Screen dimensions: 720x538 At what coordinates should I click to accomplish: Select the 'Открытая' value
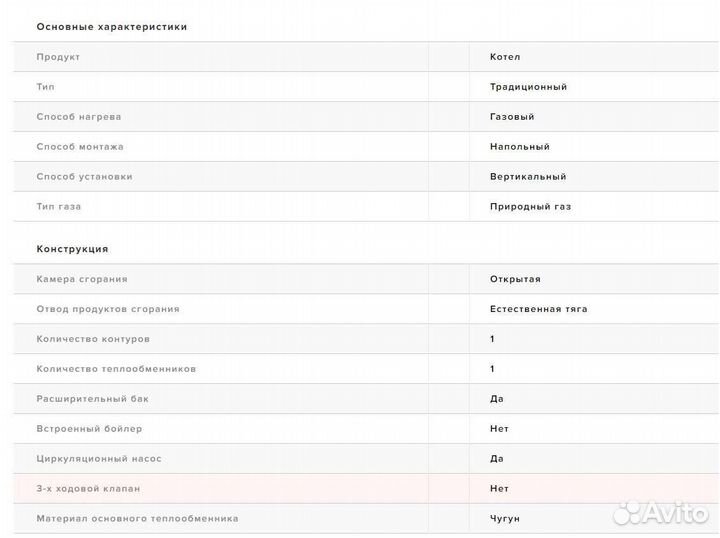[515, 279]
